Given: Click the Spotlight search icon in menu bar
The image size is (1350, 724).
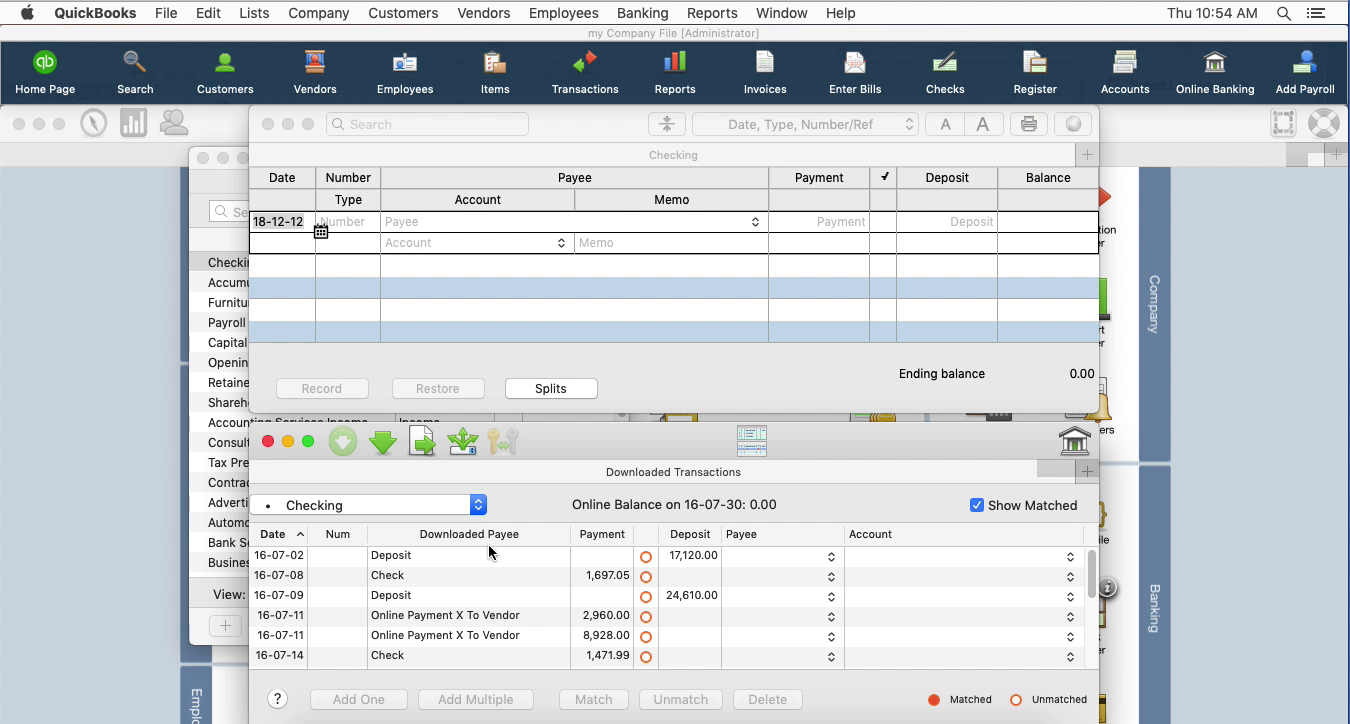Looking at the screenshot, I should (1283, 13).
